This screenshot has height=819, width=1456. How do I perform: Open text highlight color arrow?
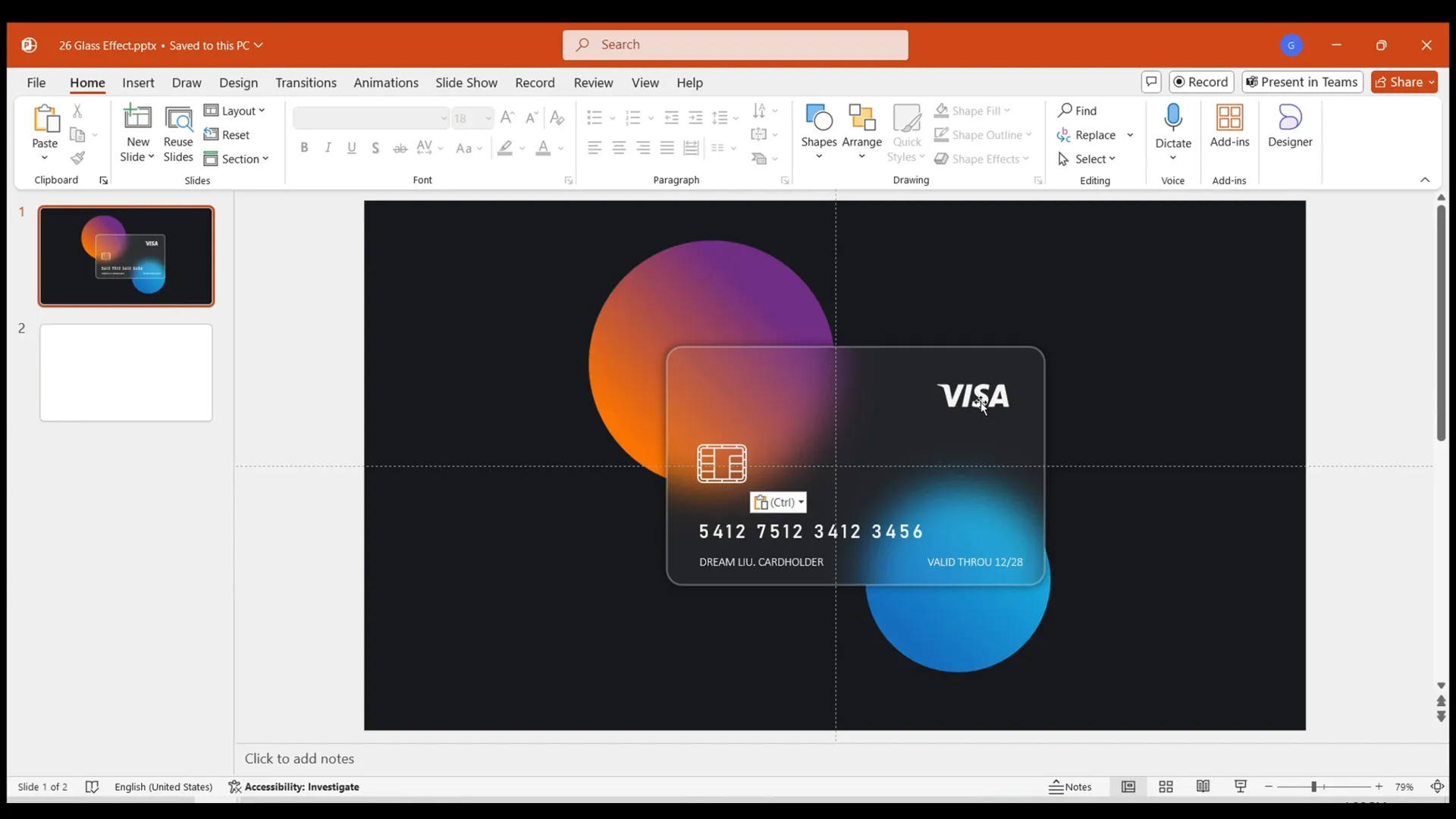(522, 148)
